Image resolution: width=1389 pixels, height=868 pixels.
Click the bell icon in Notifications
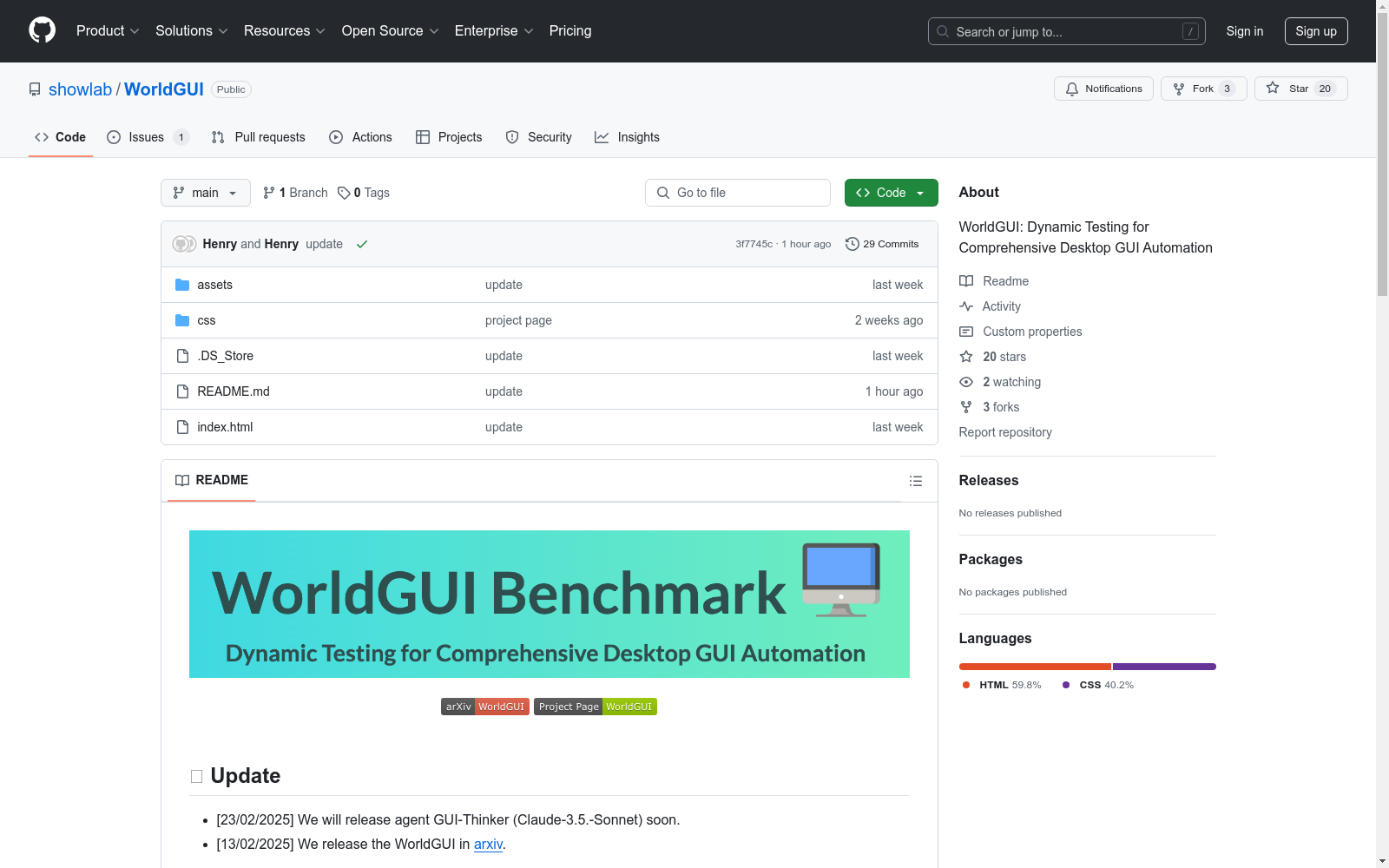click(1072, 89)
